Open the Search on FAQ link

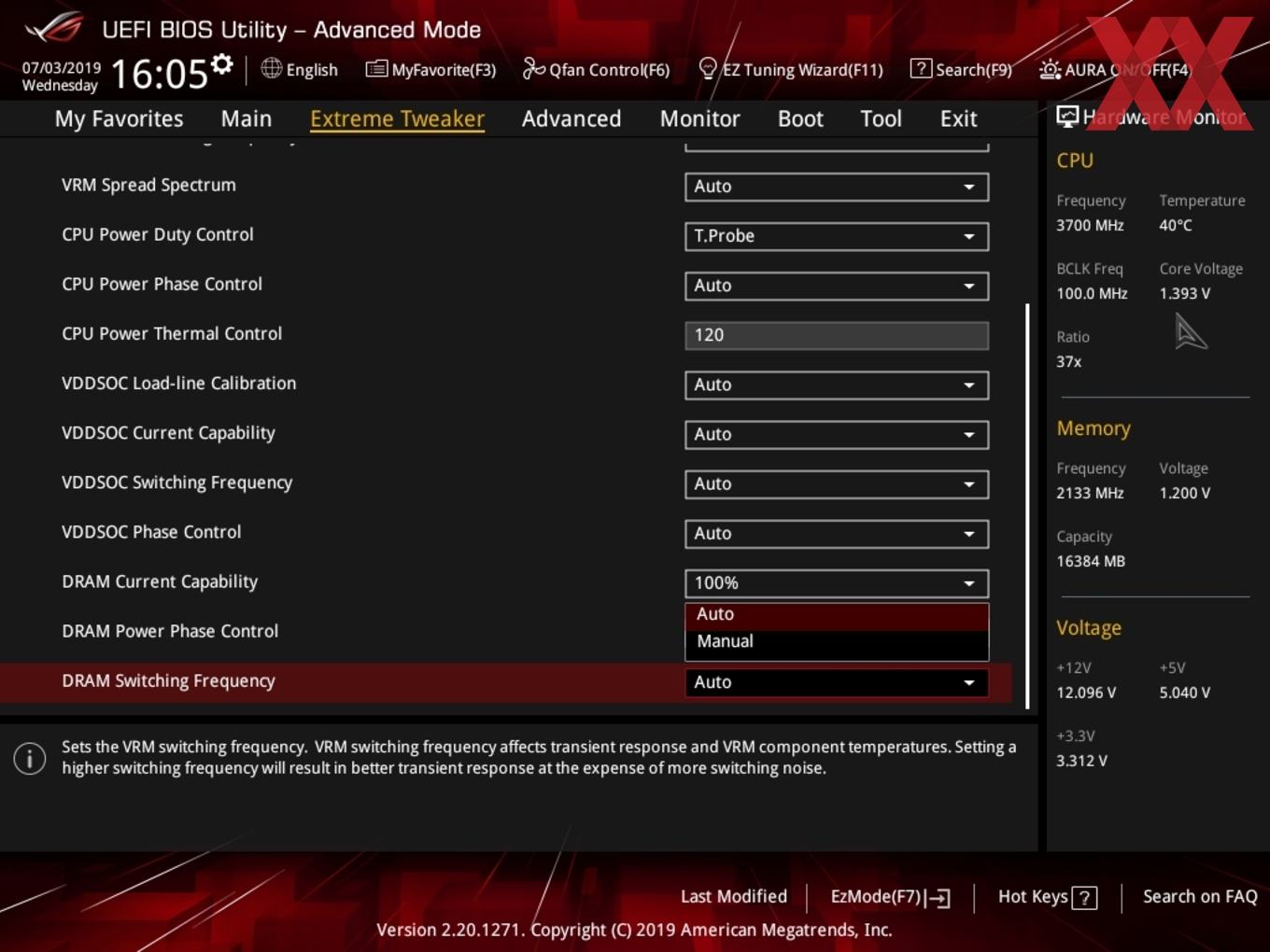pyautogui.click(x=1200, y=897)
